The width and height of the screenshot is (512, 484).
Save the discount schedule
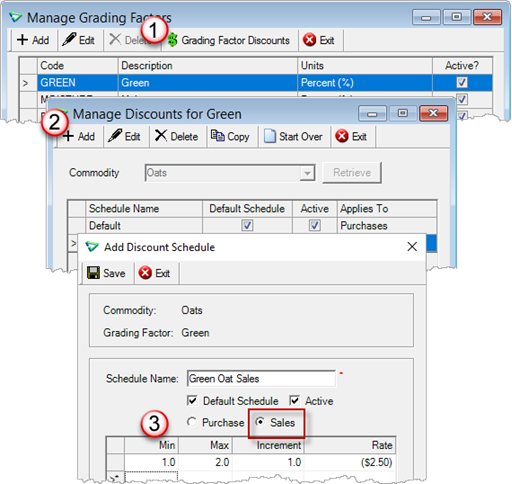click(106, 273)
